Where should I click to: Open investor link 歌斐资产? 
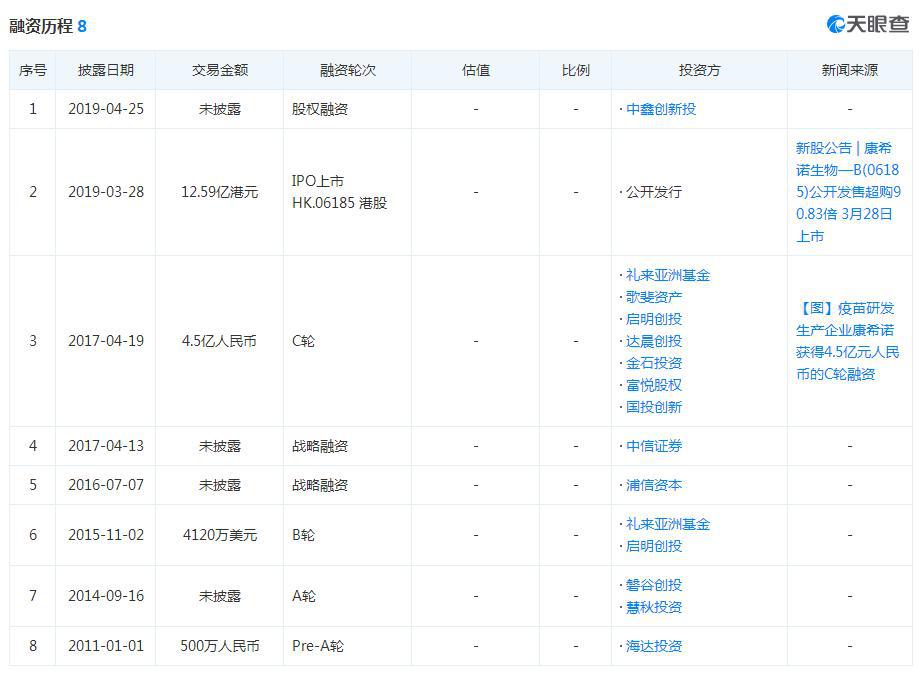[x=654, y=297]
